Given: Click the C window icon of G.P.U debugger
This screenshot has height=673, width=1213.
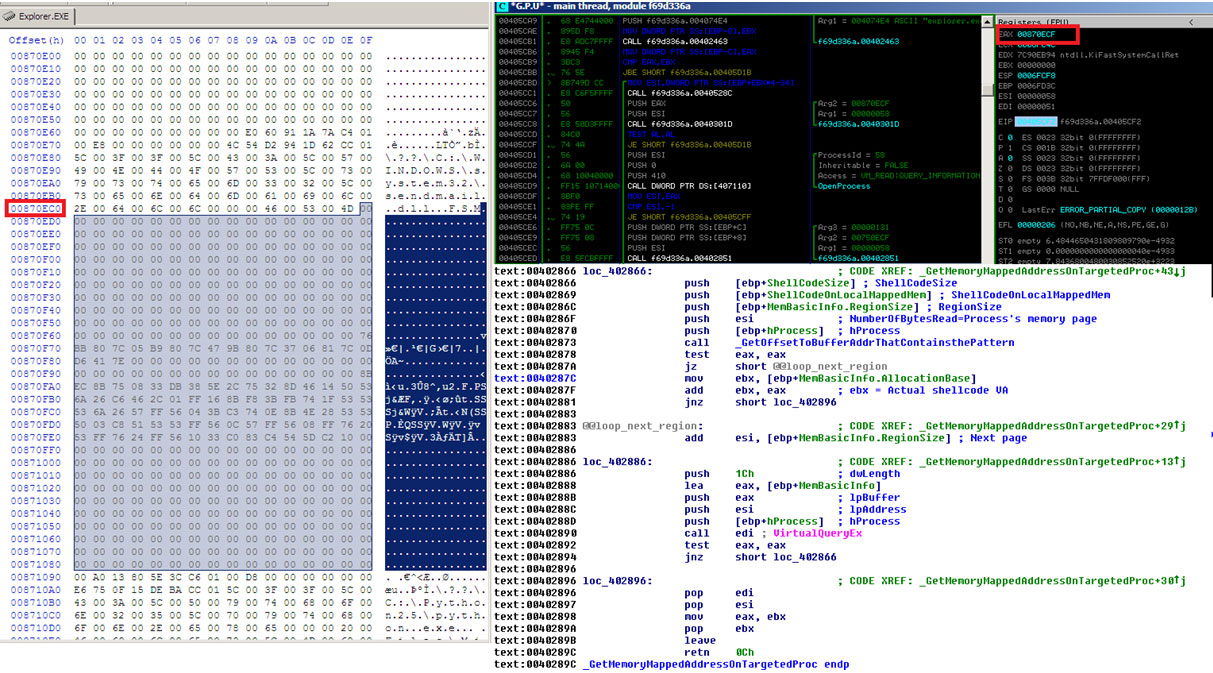Looking at the screenshot, I should [503, 7].
